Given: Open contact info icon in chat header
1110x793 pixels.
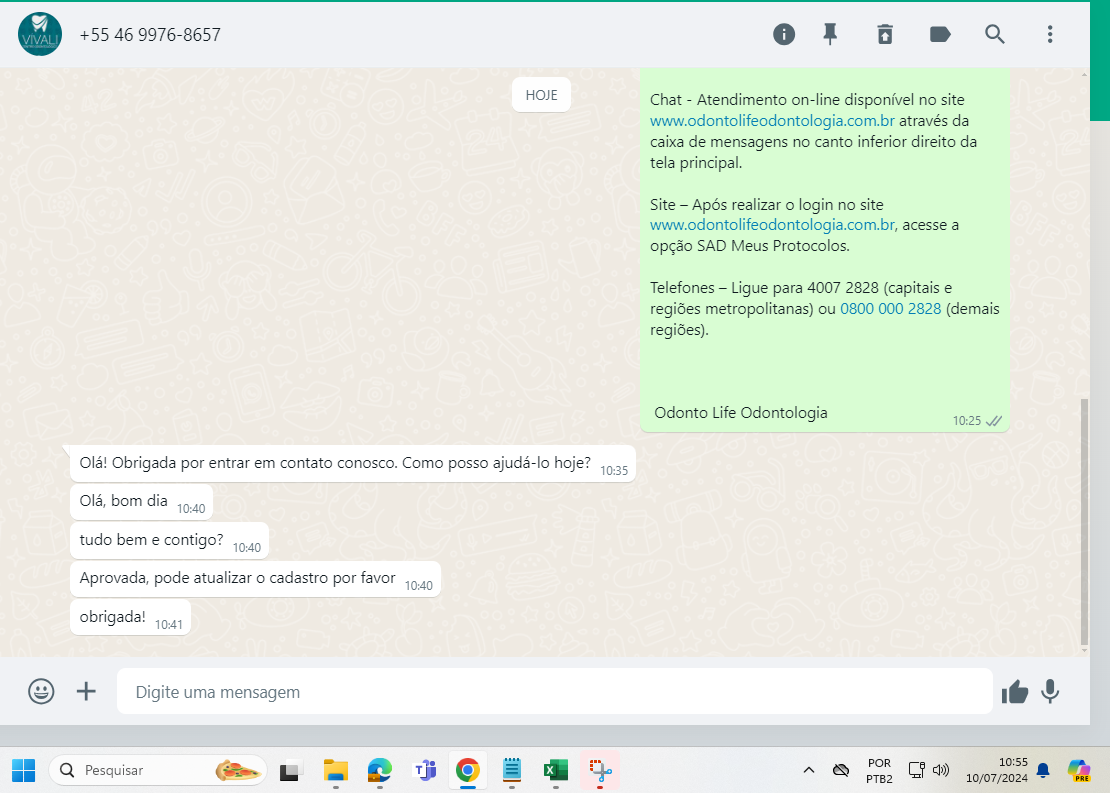Looking at the screenshot, I should [784, 34].
